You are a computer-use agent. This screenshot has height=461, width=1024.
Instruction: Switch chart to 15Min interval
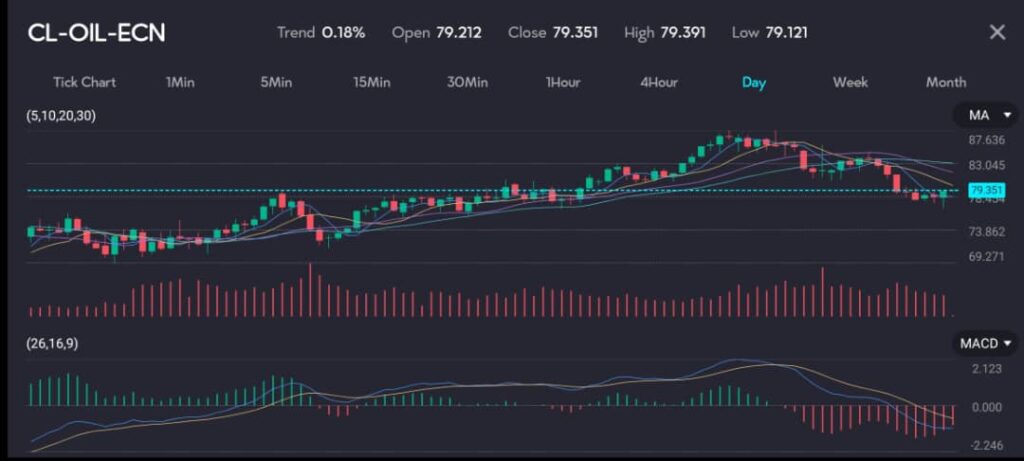(371, 82)
